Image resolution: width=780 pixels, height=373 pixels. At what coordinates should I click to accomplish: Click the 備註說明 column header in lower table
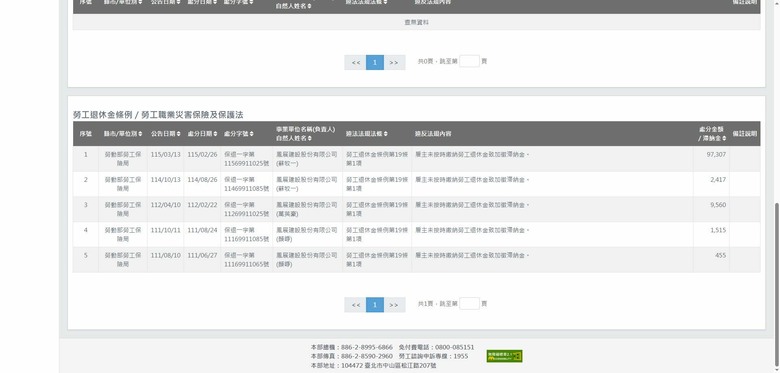745,134
